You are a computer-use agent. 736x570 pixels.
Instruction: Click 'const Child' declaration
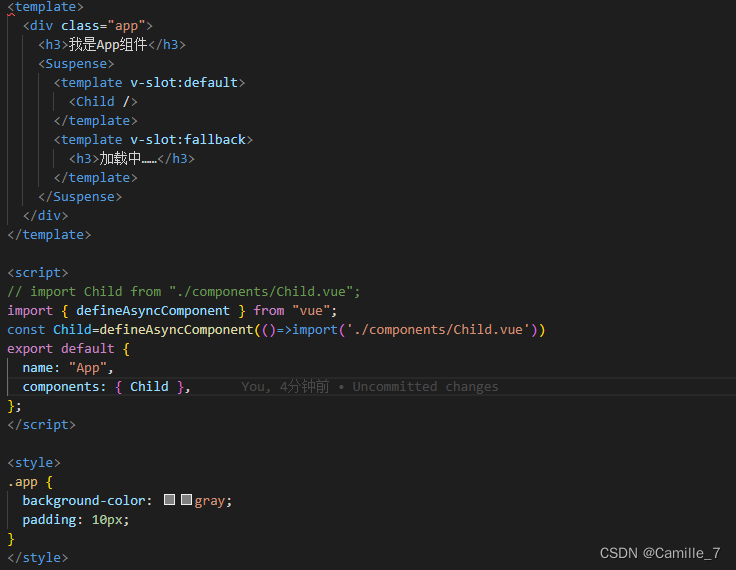(x=49, y=330)
